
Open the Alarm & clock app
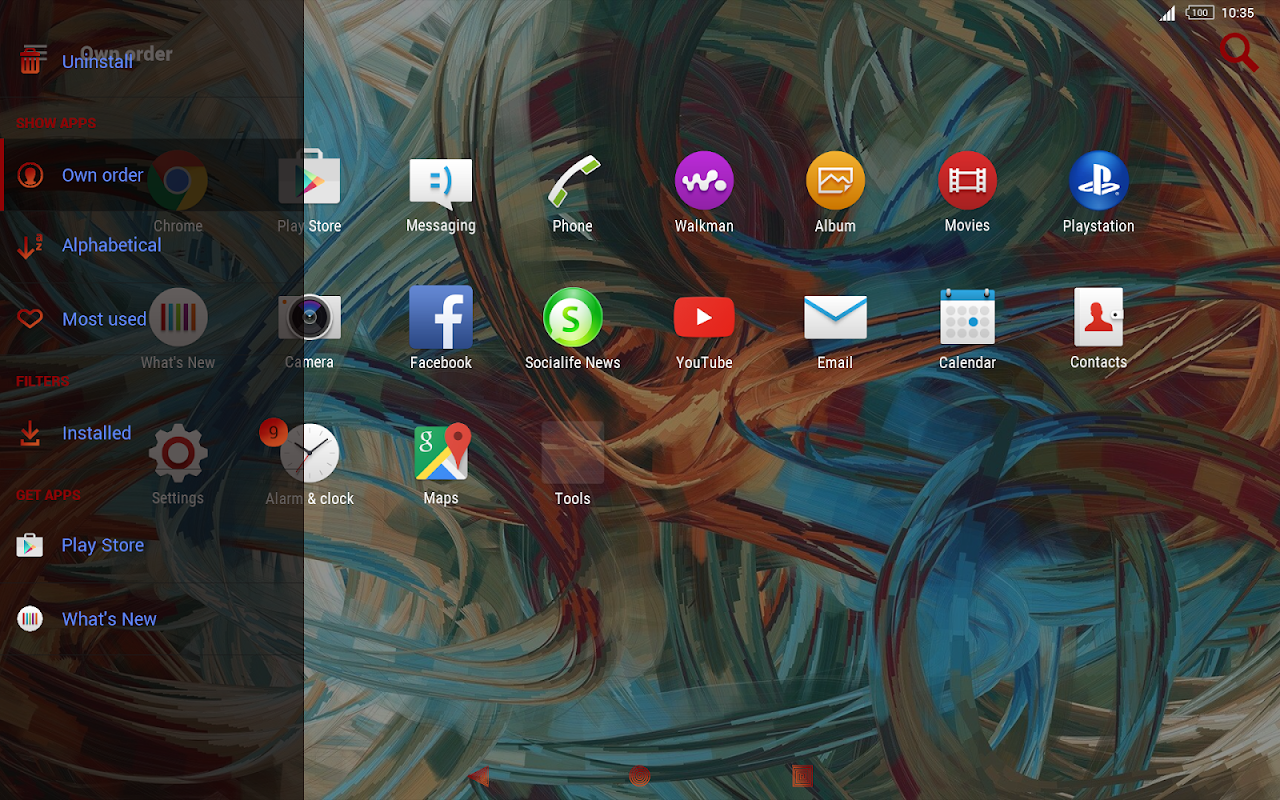pyautogui.click(x=309, y=466)
